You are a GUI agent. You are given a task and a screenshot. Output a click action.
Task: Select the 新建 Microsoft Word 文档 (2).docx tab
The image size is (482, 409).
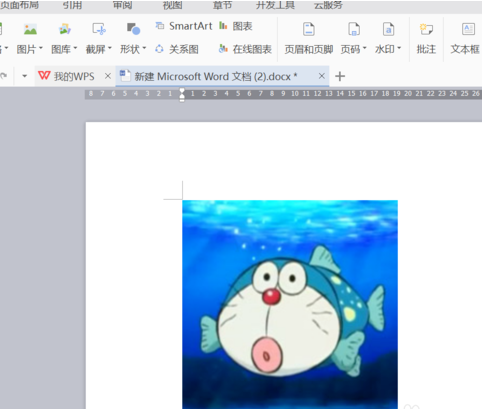point(222,76)
